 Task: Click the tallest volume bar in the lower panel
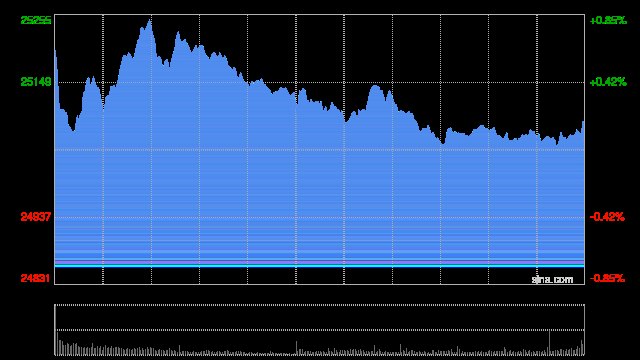(x=549, y=343)
